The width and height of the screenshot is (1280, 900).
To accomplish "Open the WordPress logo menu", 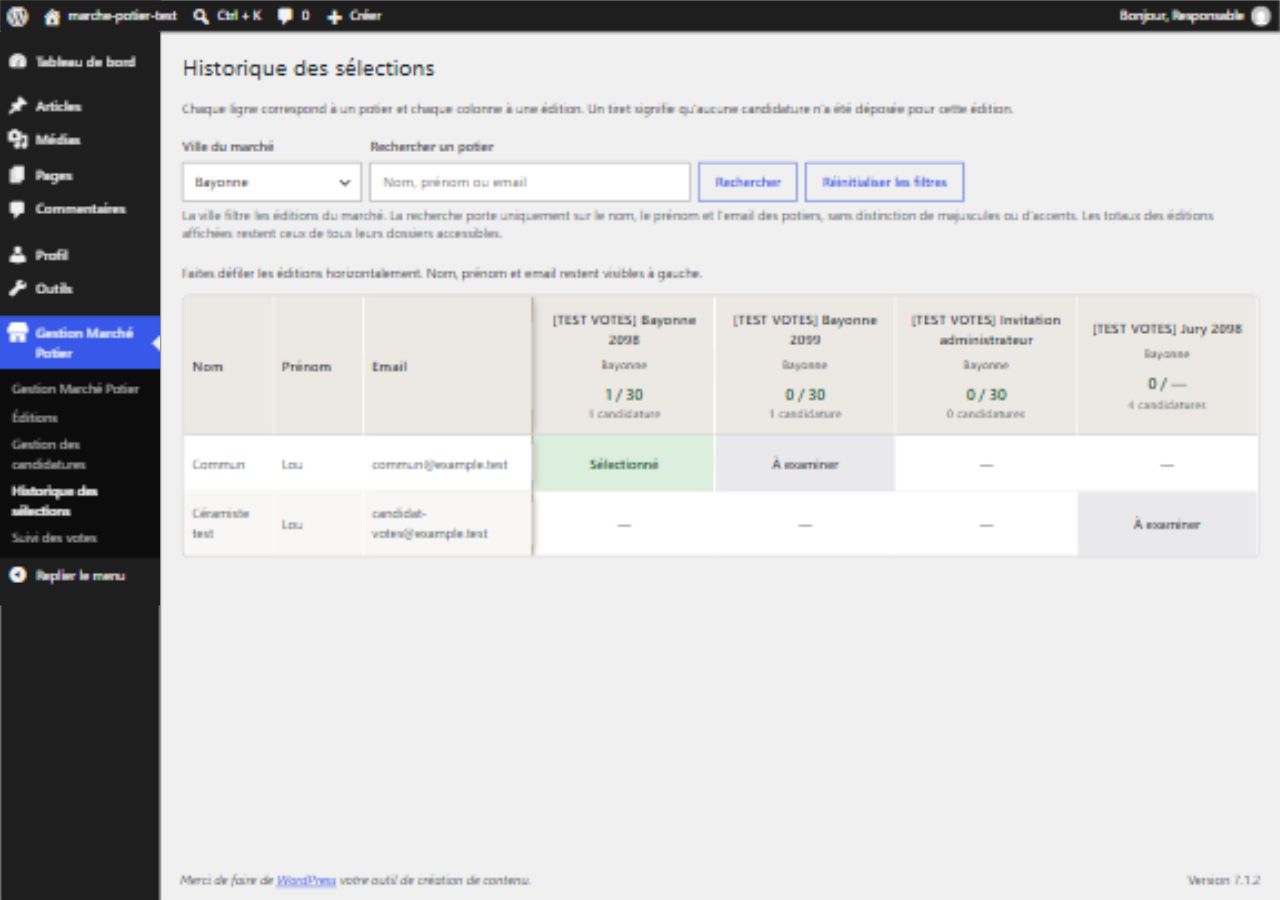I will [17, 16].
